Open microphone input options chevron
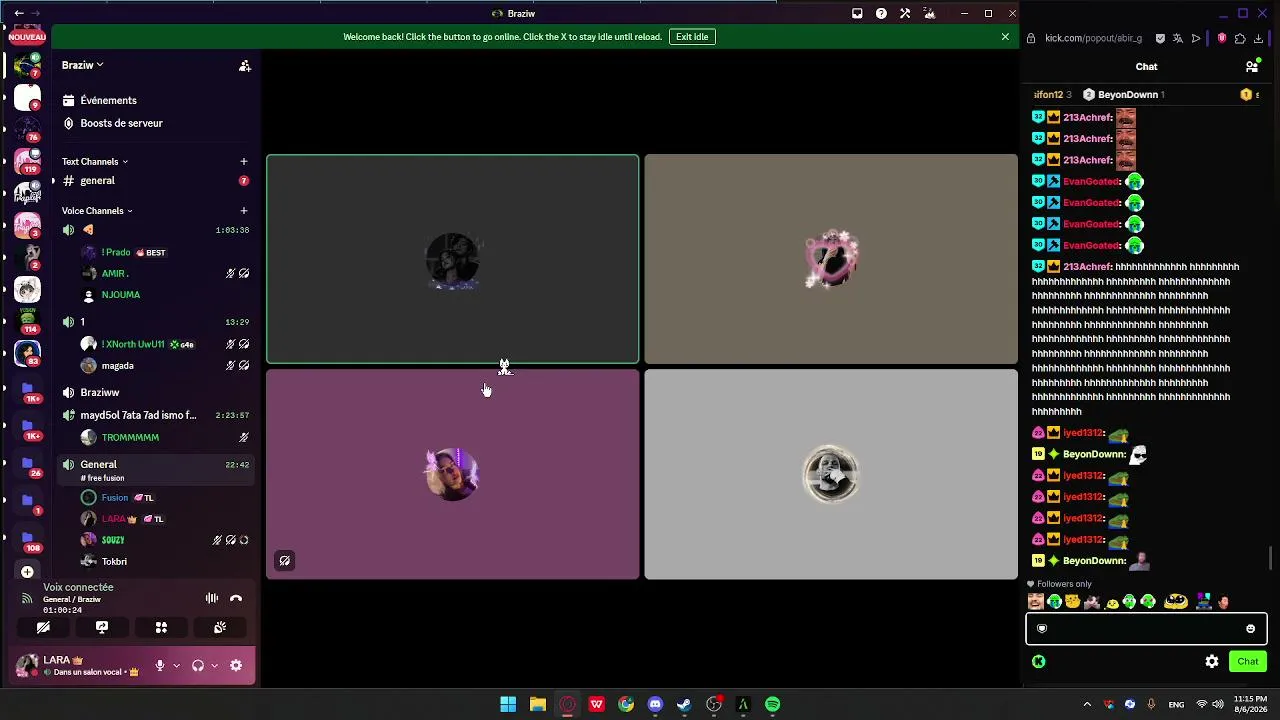The image size is (1280, 720). tap(177, 665)
